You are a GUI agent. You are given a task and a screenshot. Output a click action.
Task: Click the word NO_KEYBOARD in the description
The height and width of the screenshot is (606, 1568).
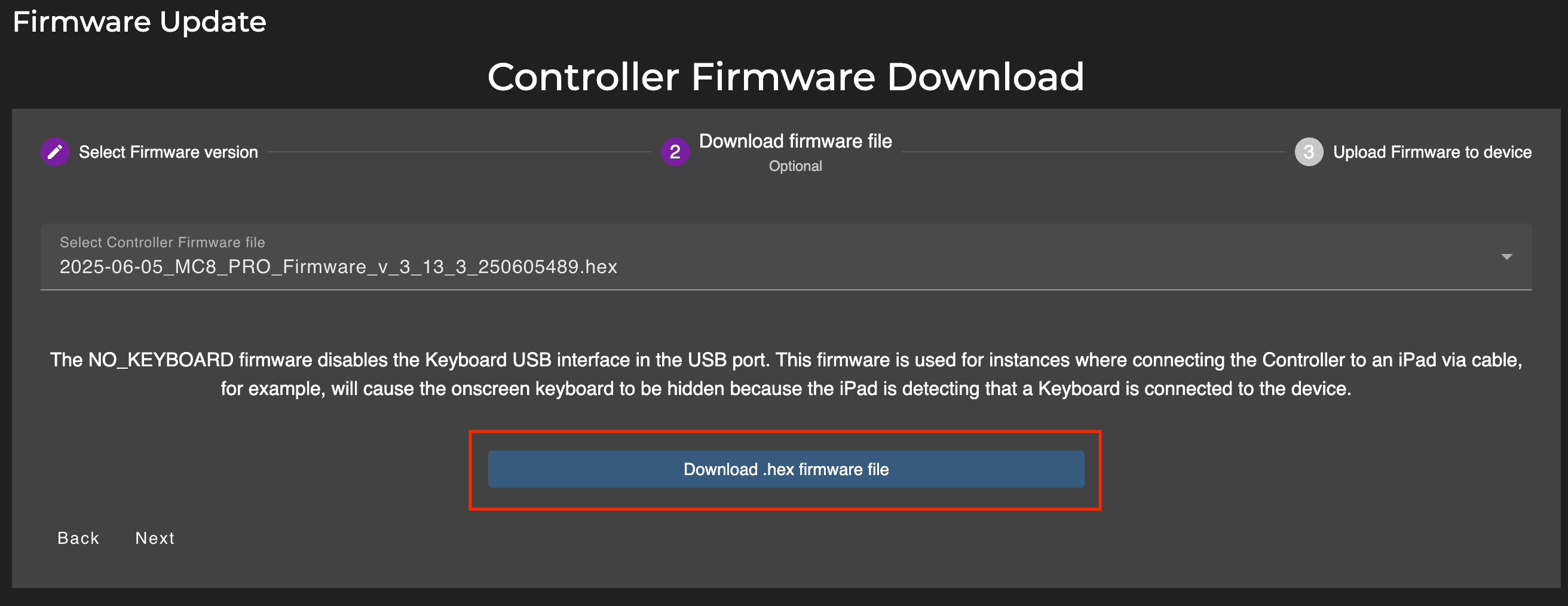coord(161,360)
